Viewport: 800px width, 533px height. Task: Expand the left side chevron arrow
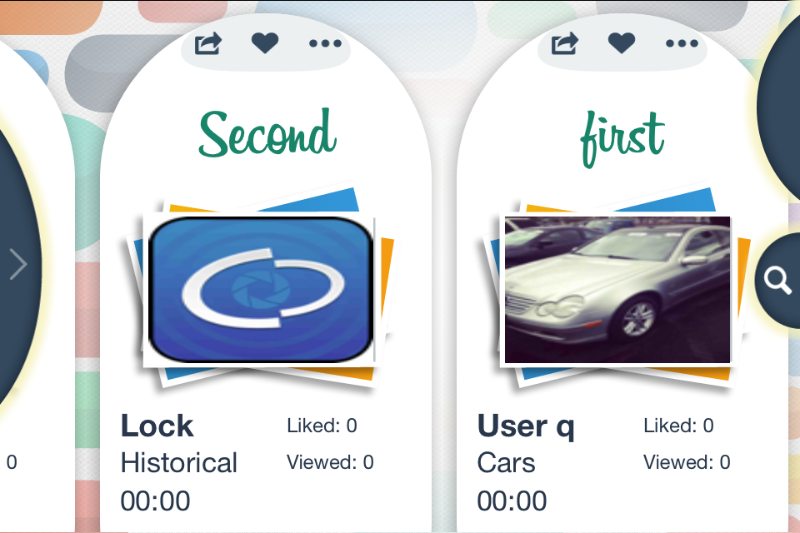(18, 264)
